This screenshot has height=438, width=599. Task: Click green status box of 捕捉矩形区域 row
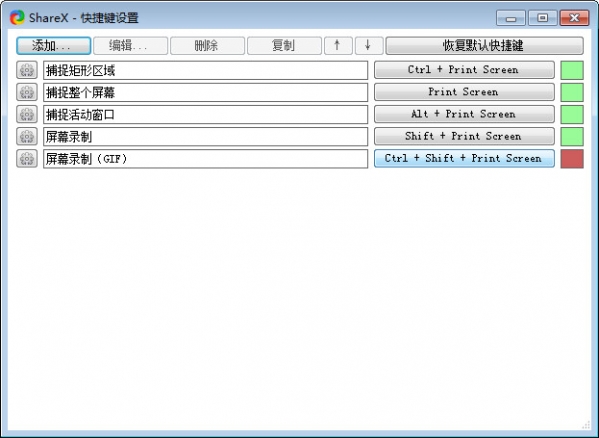572,70
